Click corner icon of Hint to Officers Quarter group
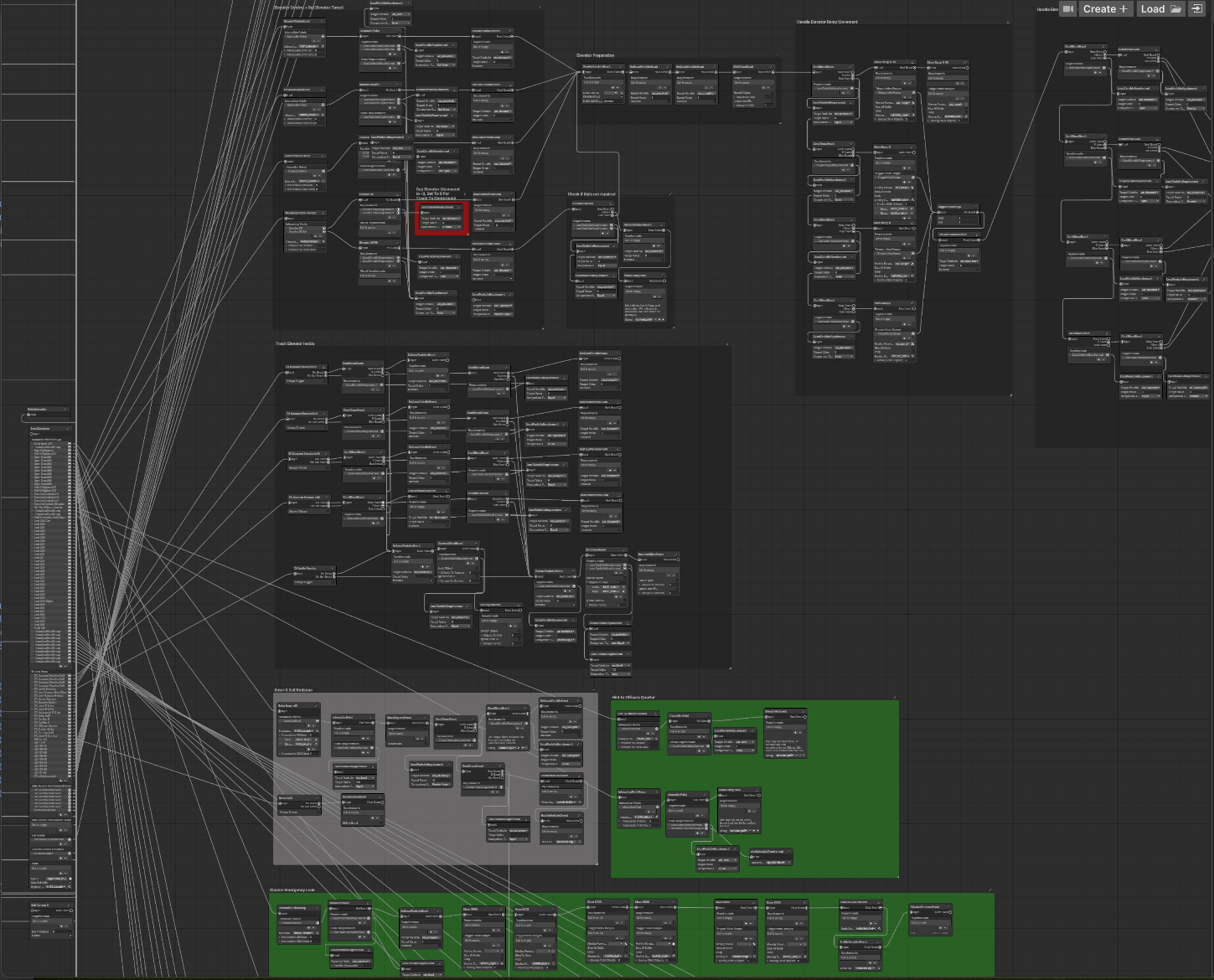Screen dimensions: 1214x980 click(895, 698)
